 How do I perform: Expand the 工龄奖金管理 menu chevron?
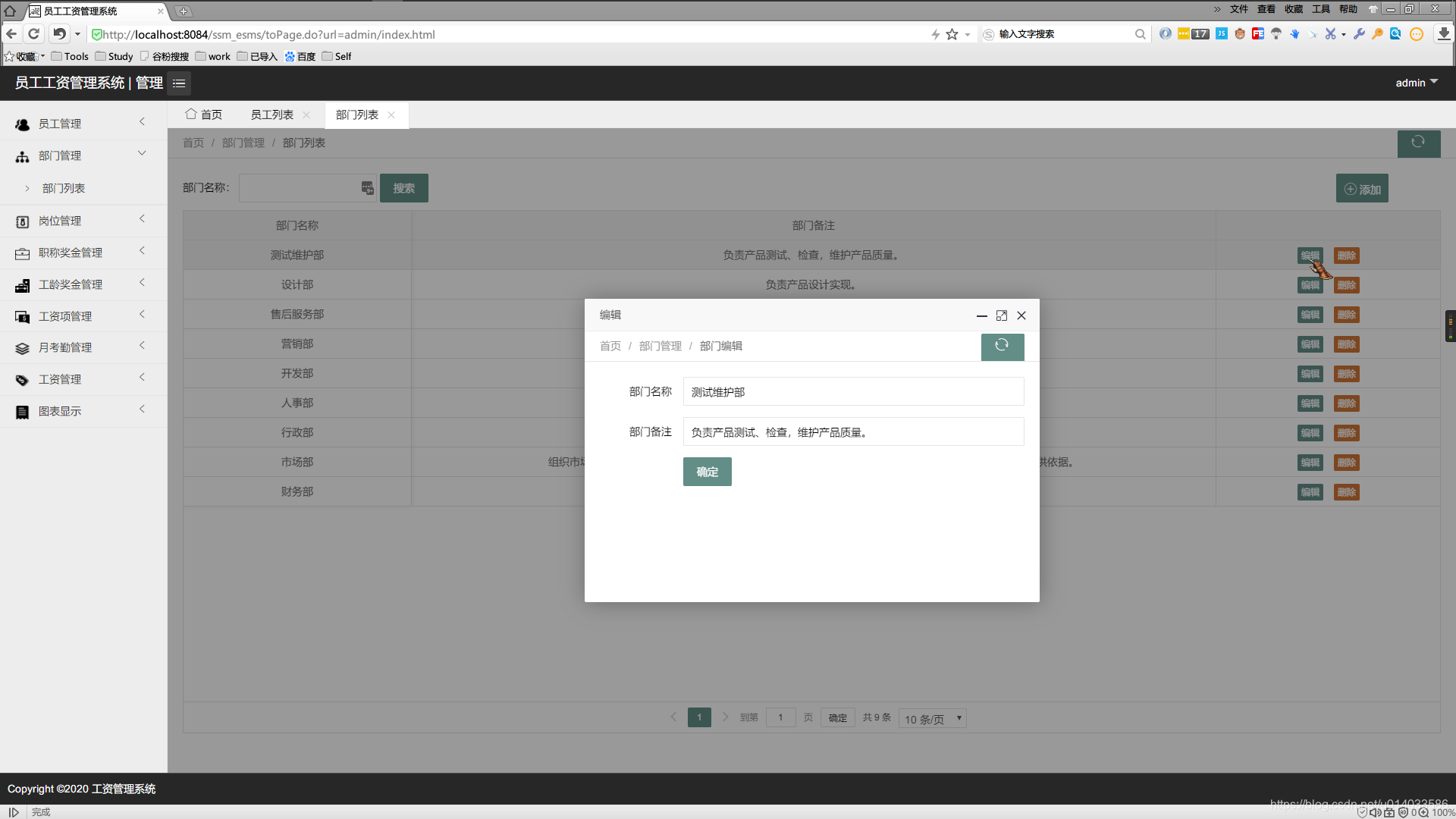142,283
